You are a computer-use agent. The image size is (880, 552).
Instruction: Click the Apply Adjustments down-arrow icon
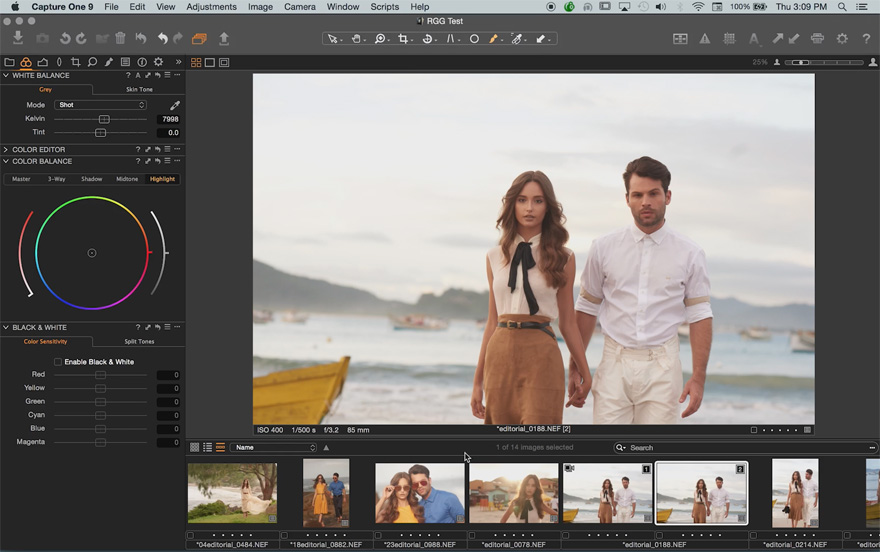(794, 39)
